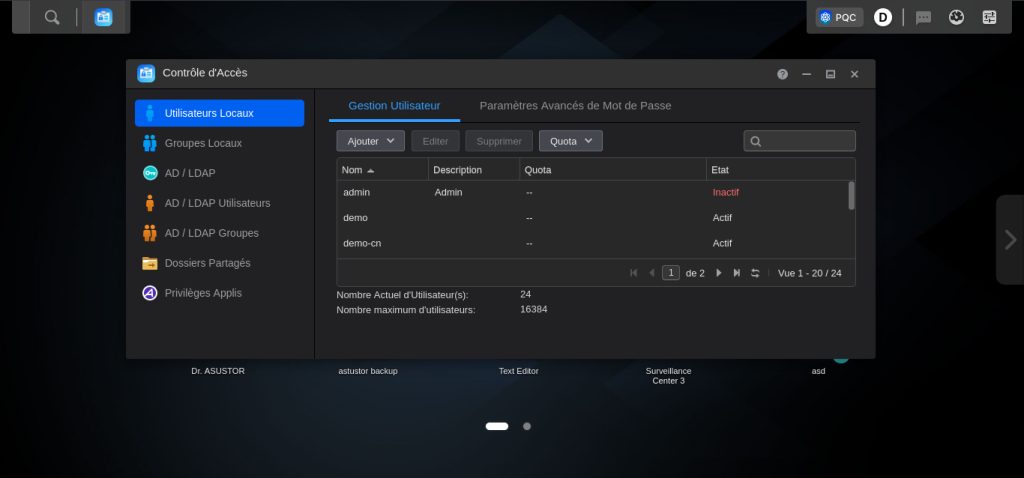Select the demo-cn user row
The height and width of the screenshot is (478, 1024).
click(592, 244)
